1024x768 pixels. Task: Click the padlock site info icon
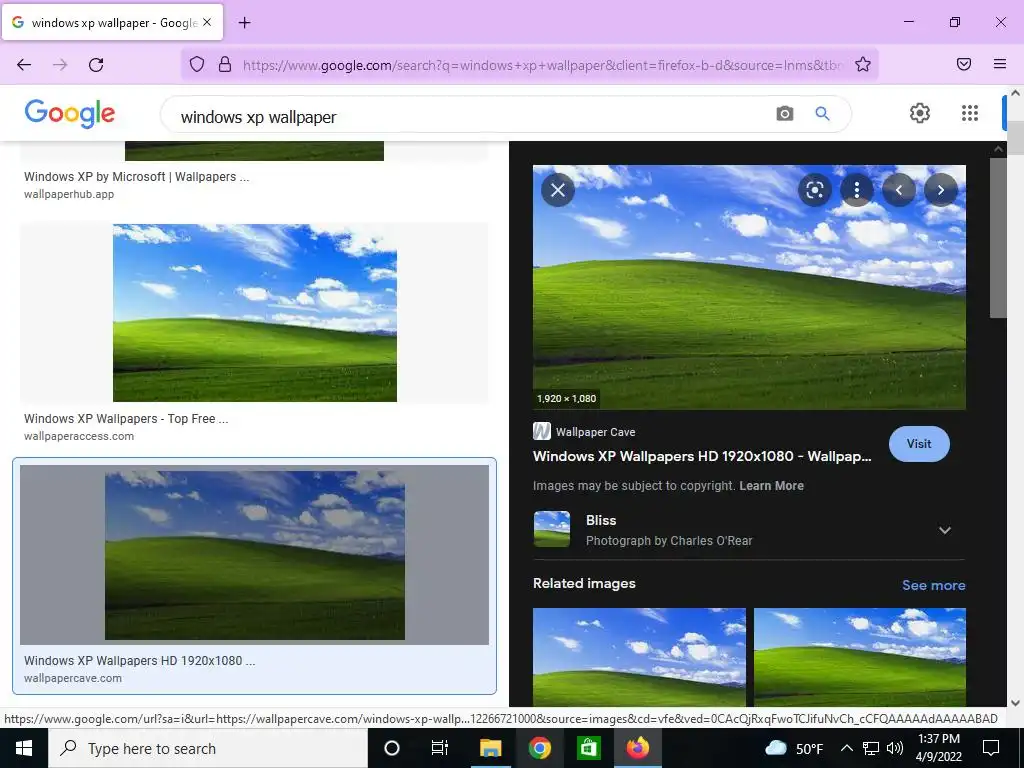click(x=225, y=64)
